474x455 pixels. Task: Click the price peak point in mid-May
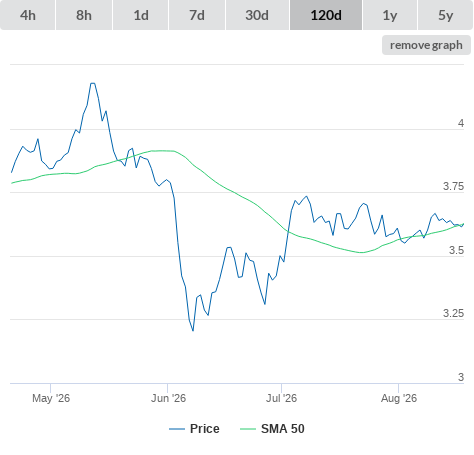click(x=93, y=83)
